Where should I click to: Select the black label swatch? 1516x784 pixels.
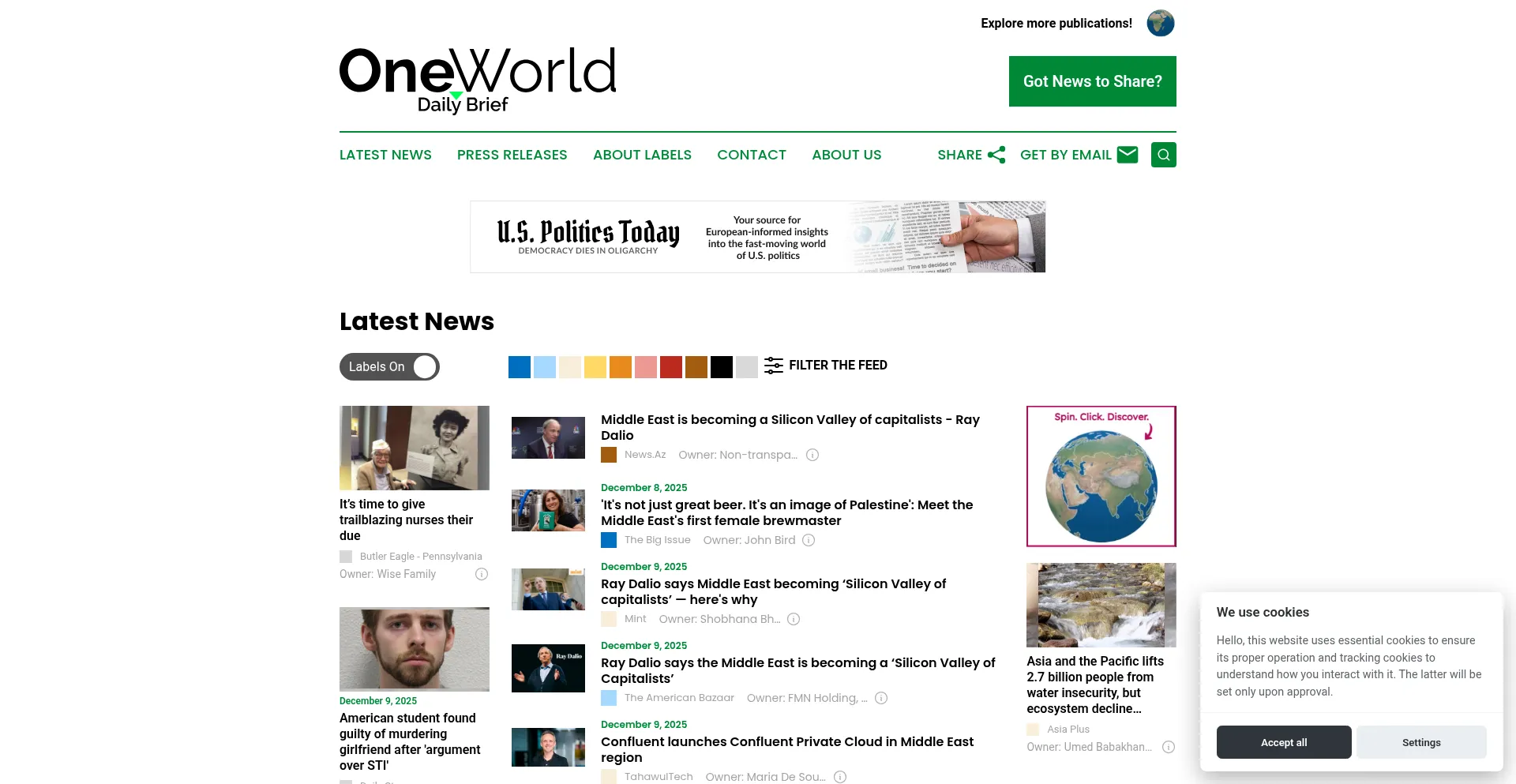tap(722, 367)
